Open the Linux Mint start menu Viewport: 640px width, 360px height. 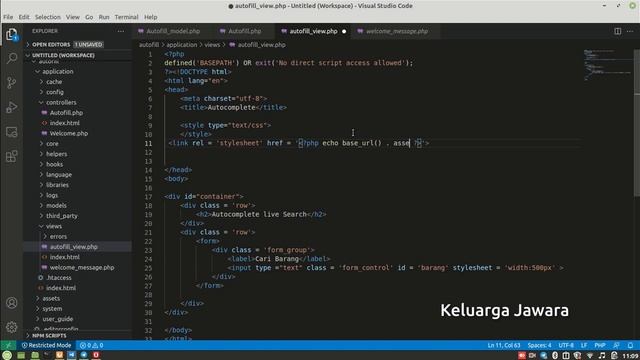click(7, 356)
